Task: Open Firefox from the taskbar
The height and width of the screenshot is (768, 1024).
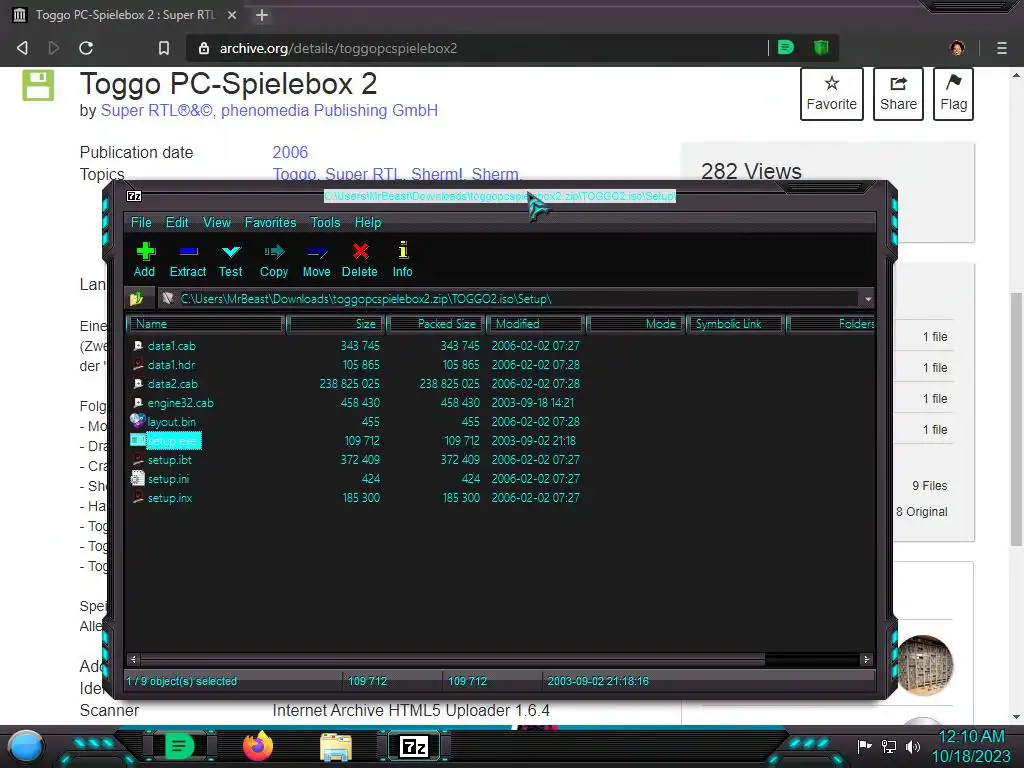Action: 257,746
